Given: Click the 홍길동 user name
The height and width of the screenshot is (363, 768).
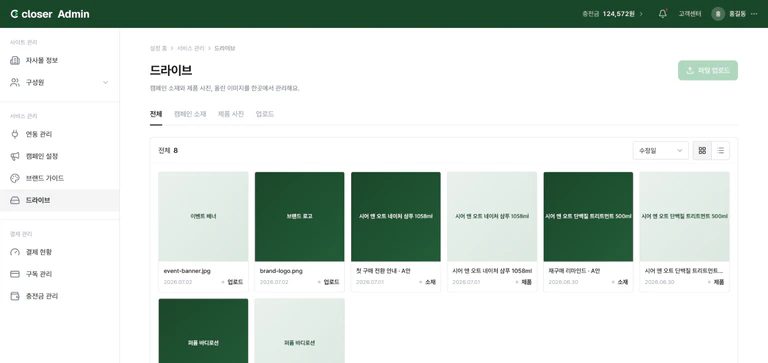Looking at the screenshot, I should click(x=737, y=14).
